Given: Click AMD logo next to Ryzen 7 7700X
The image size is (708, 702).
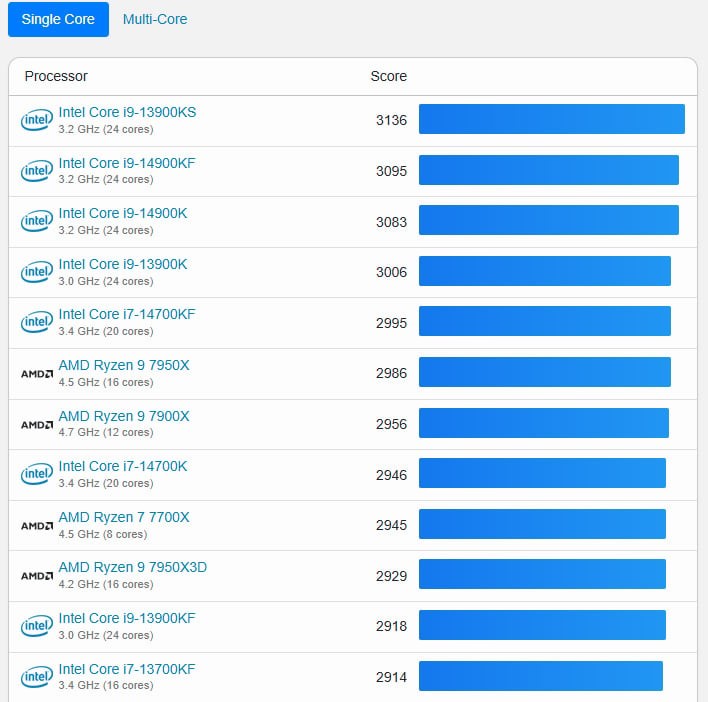Looking at the screenshot, I should [x=36, y=525].
